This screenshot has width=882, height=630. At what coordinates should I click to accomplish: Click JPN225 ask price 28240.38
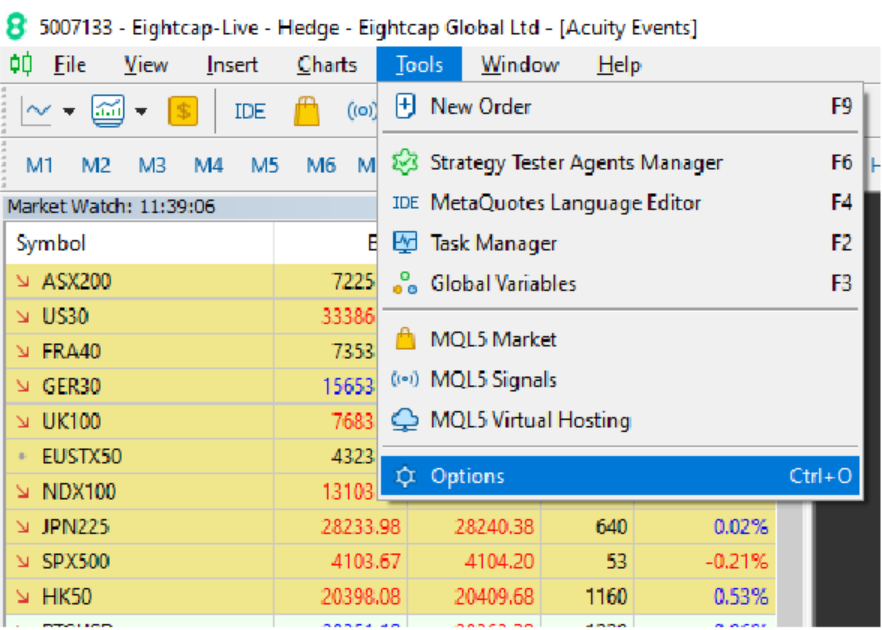click(494, 526)
